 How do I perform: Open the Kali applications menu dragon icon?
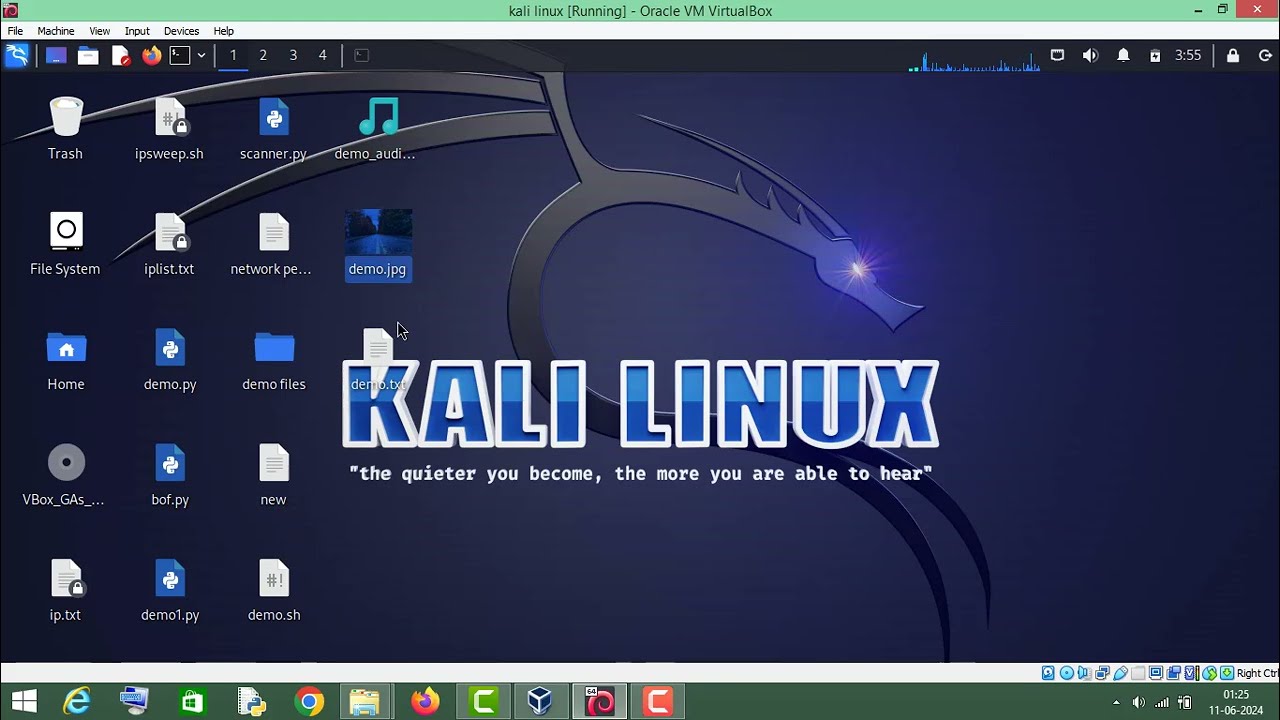16,55
